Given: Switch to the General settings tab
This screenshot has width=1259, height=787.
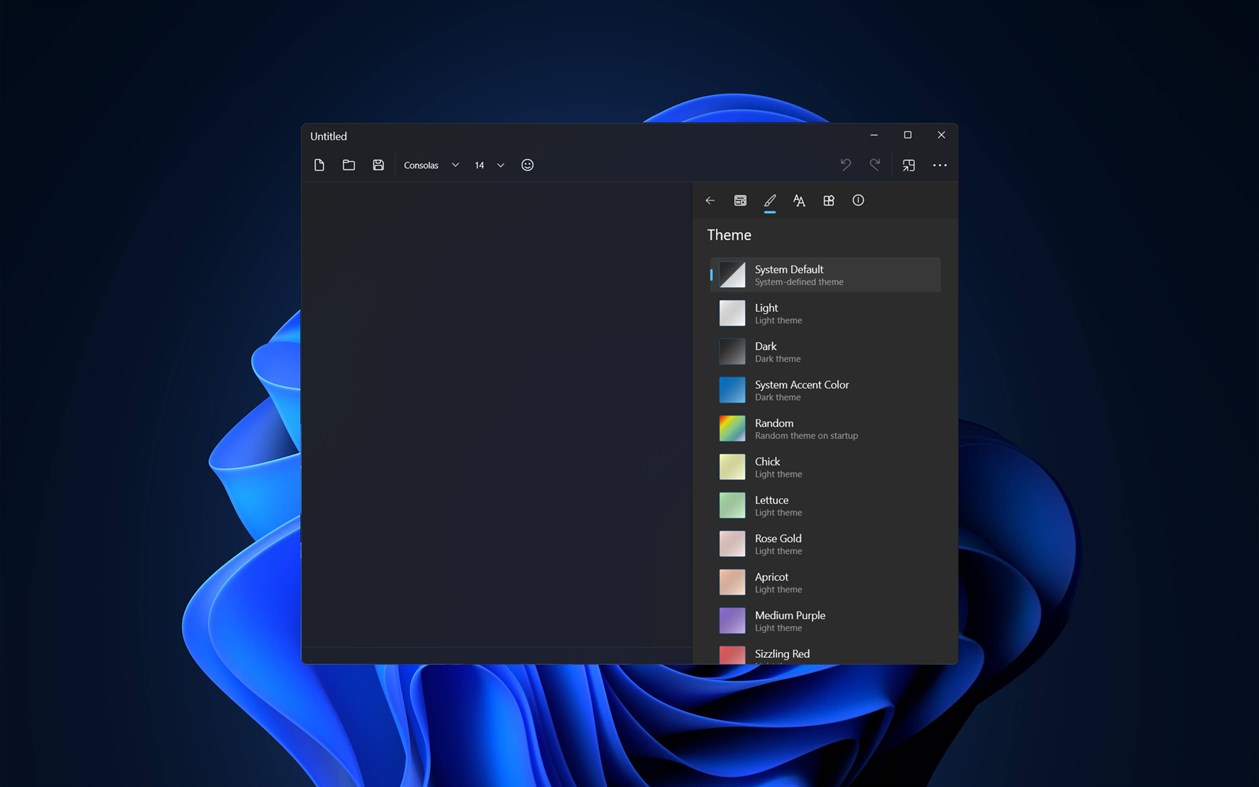Looking at the screenshot, I should (740, 200).
